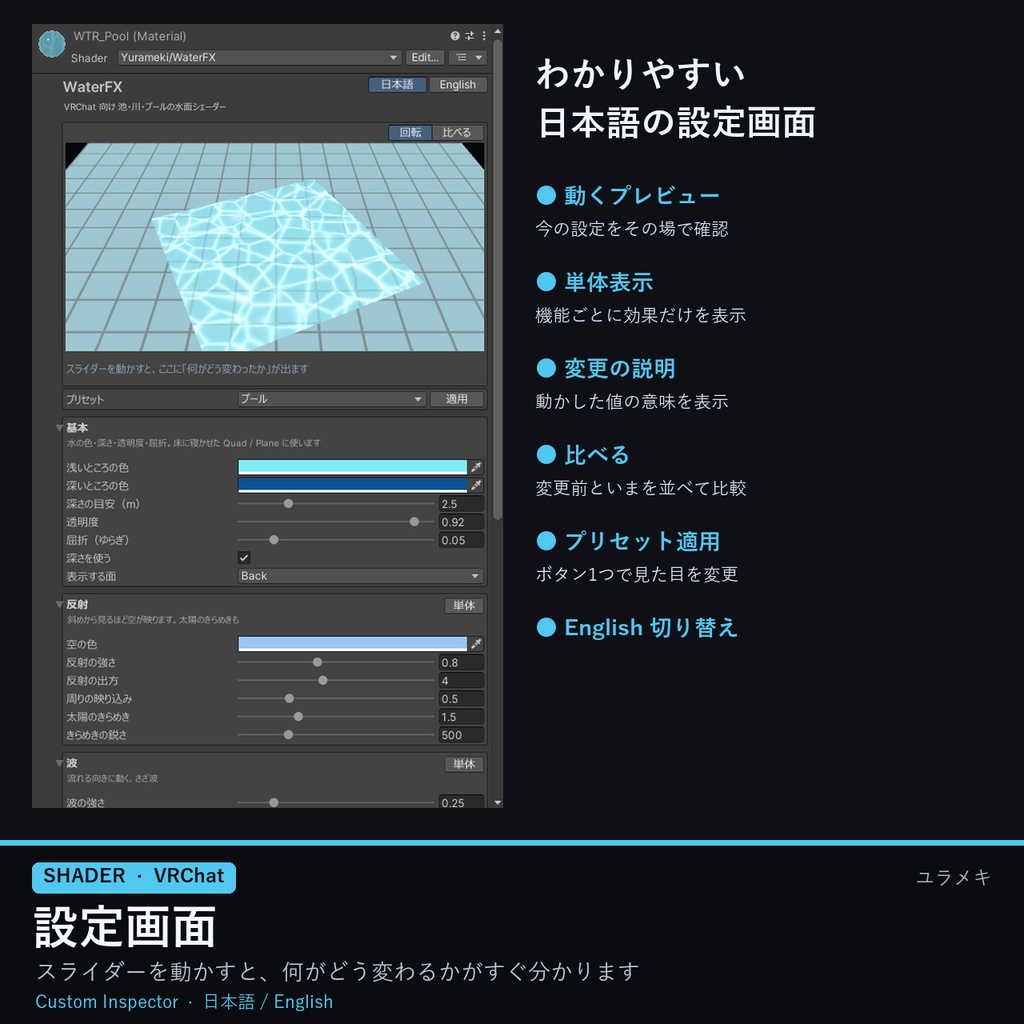Click the 透明度 value field 0.92
The width and height of the screenshot is (1024, 1024).
pyautogui.click(x=461, y=522)
